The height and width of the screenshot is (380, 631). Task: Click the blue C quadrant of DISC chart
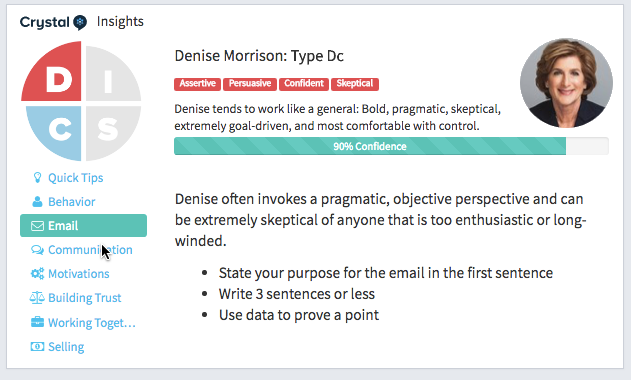point(56,131)
